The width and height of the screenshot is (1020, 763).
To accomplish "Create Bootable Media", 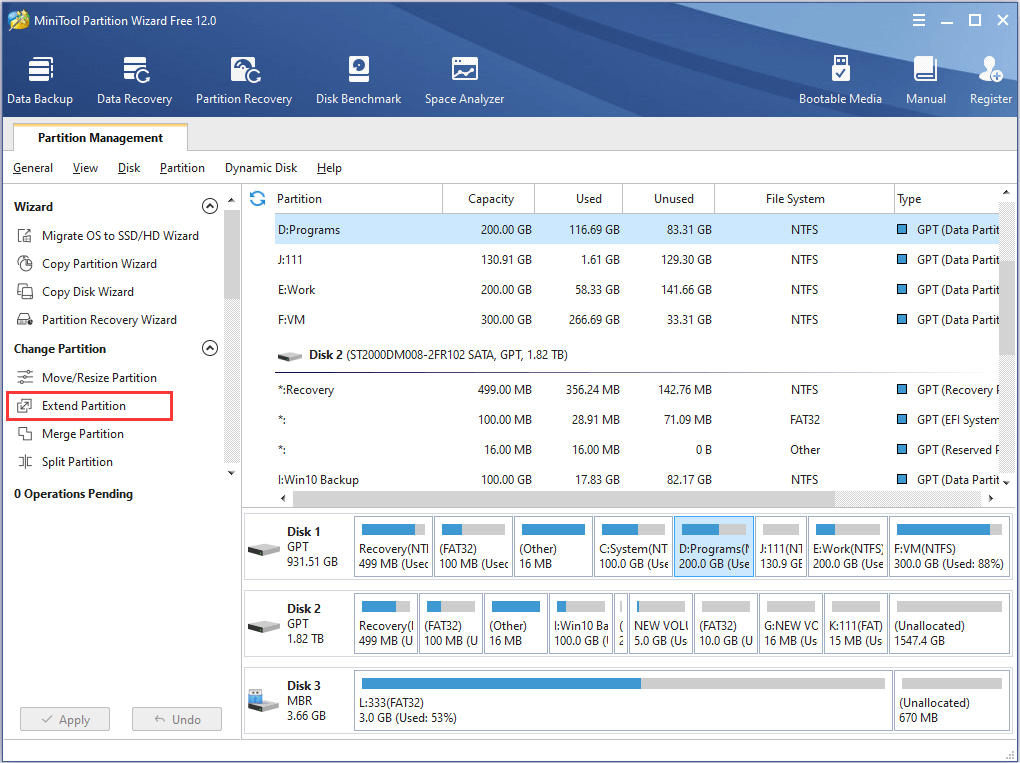I will 840,81.
